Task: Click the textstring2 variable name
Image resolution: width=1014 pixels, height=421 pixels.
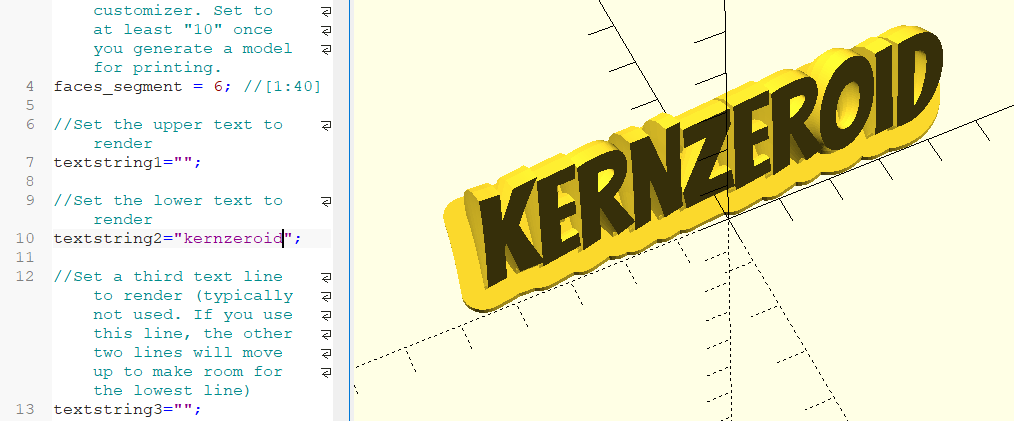Action: (108, 239)
